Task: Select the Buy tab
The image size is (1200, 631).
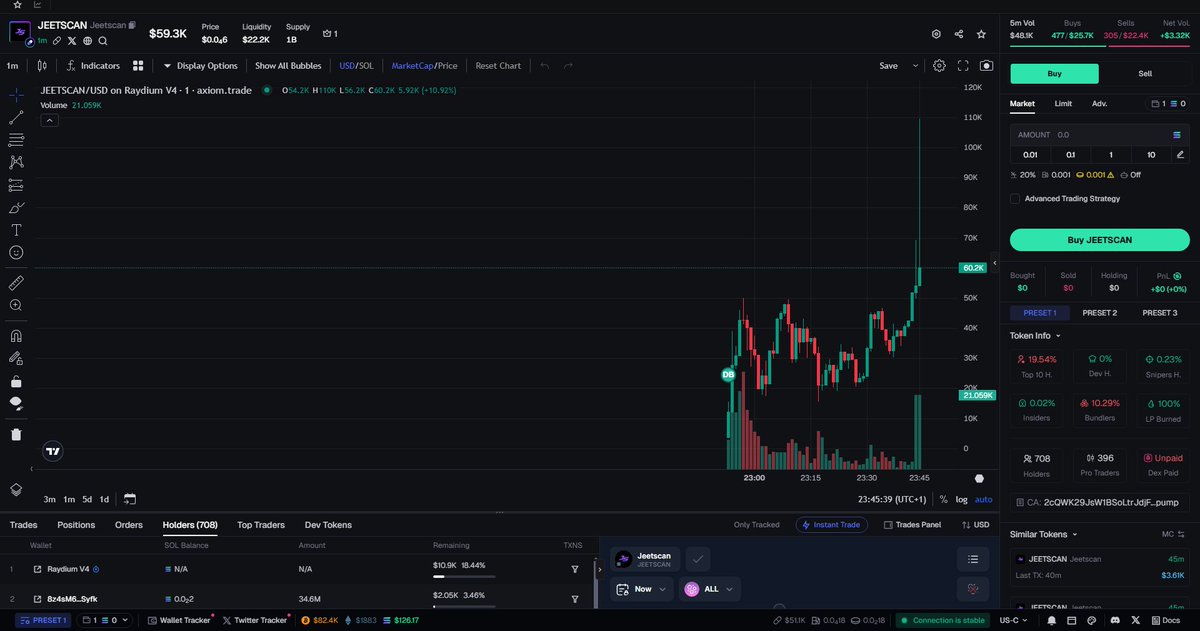Action: coord(1054,74)
